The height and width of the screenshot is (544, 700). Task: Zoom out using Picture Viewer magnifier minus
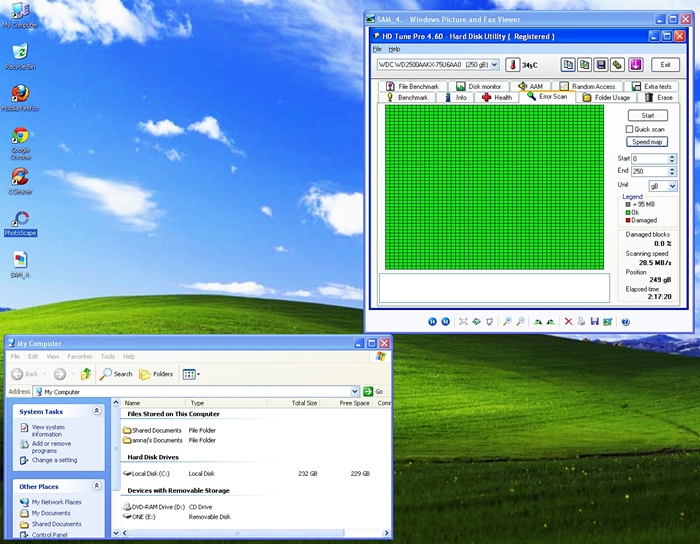521,321
